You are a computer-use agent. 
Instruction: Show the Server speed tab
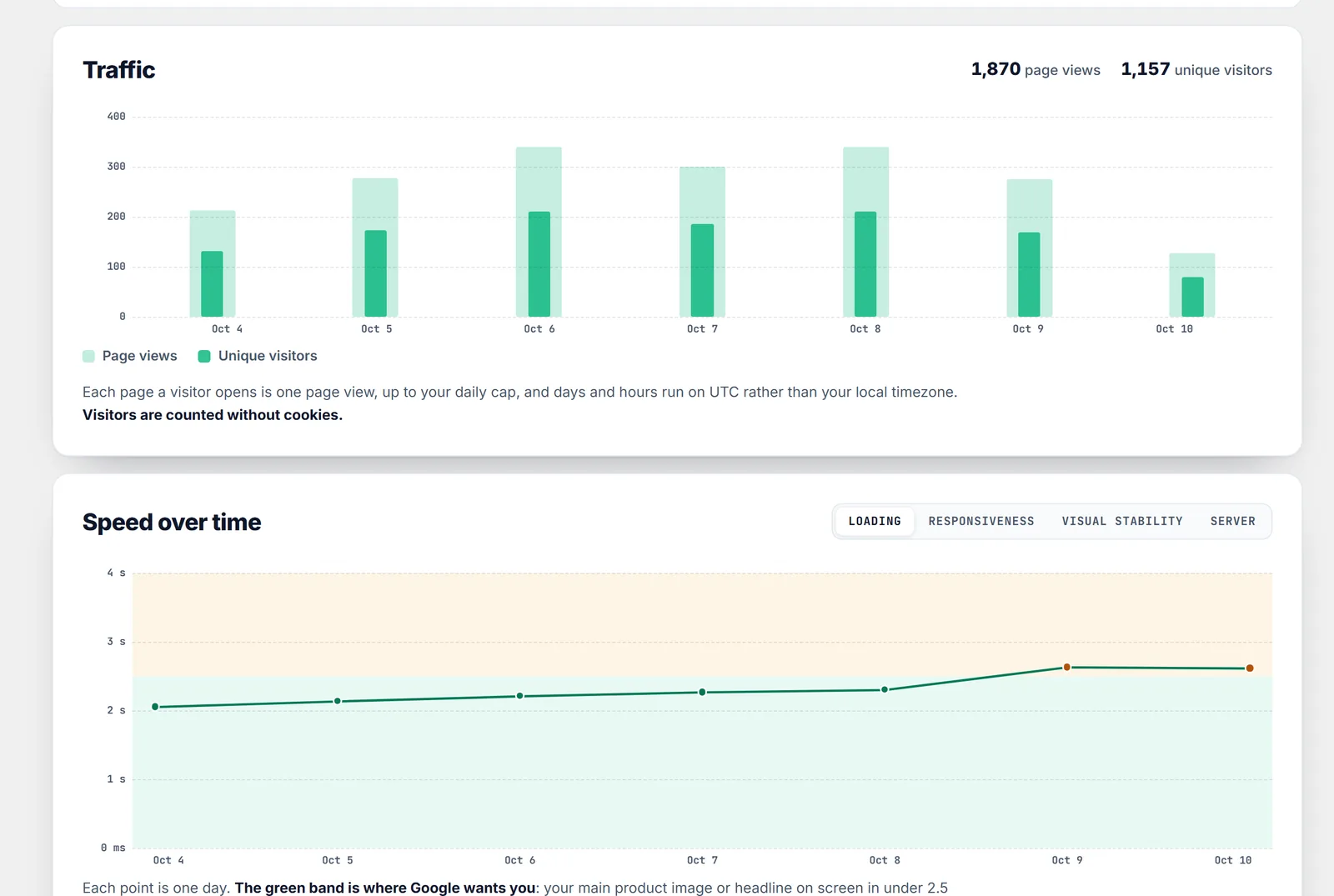pos(1232,522)
